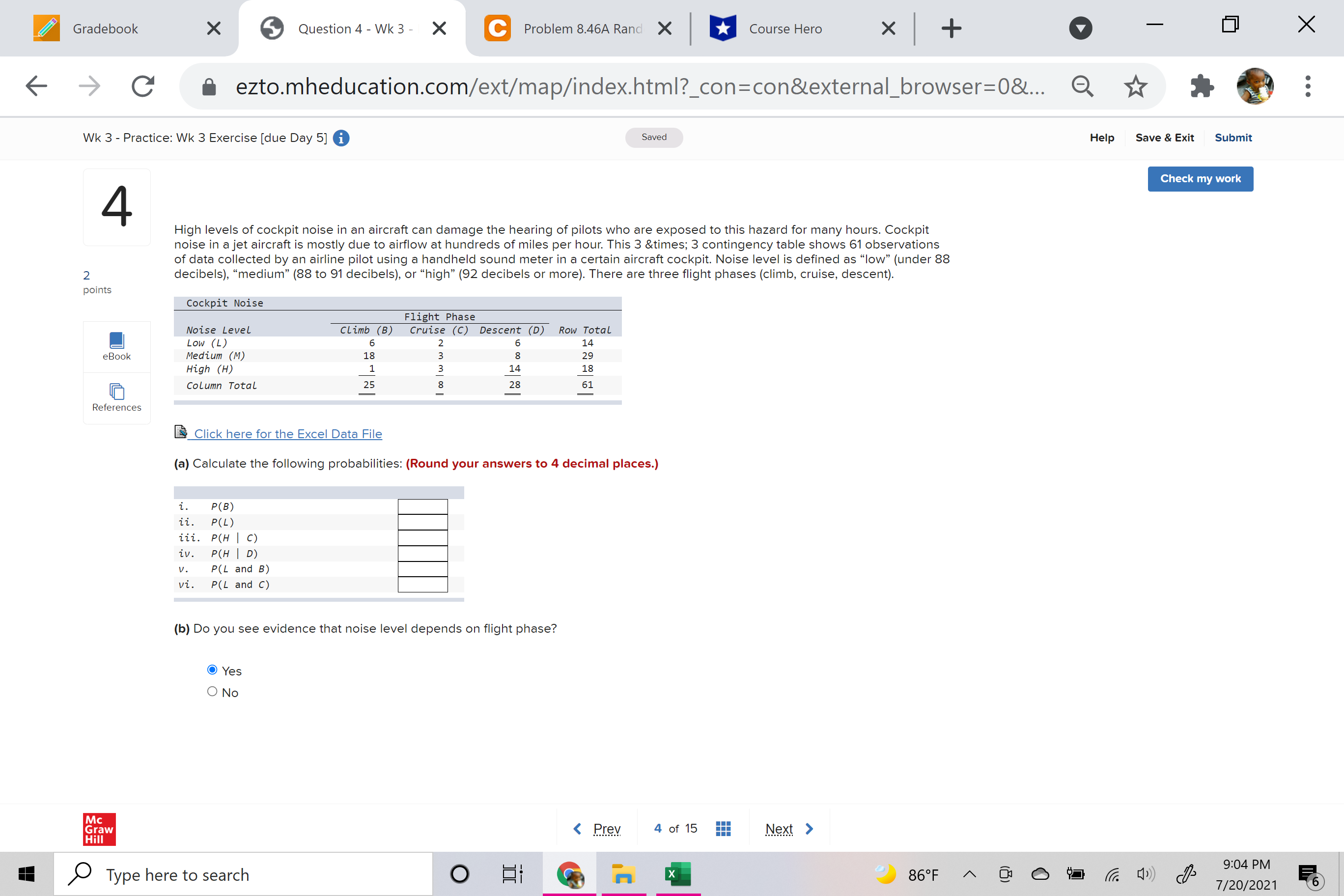This screenshot has width=1344, height=896.
Task: Click the Prev page navigation button
Action: coord(597,828)
